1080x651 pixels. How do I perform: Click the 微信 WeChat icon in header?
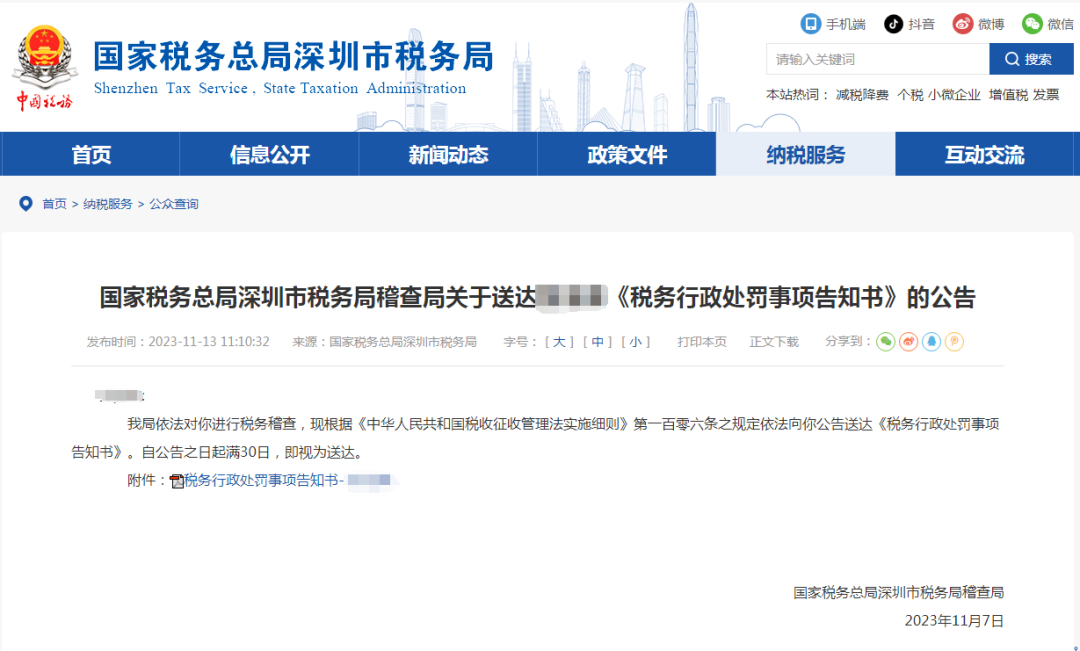(1032, 24)
